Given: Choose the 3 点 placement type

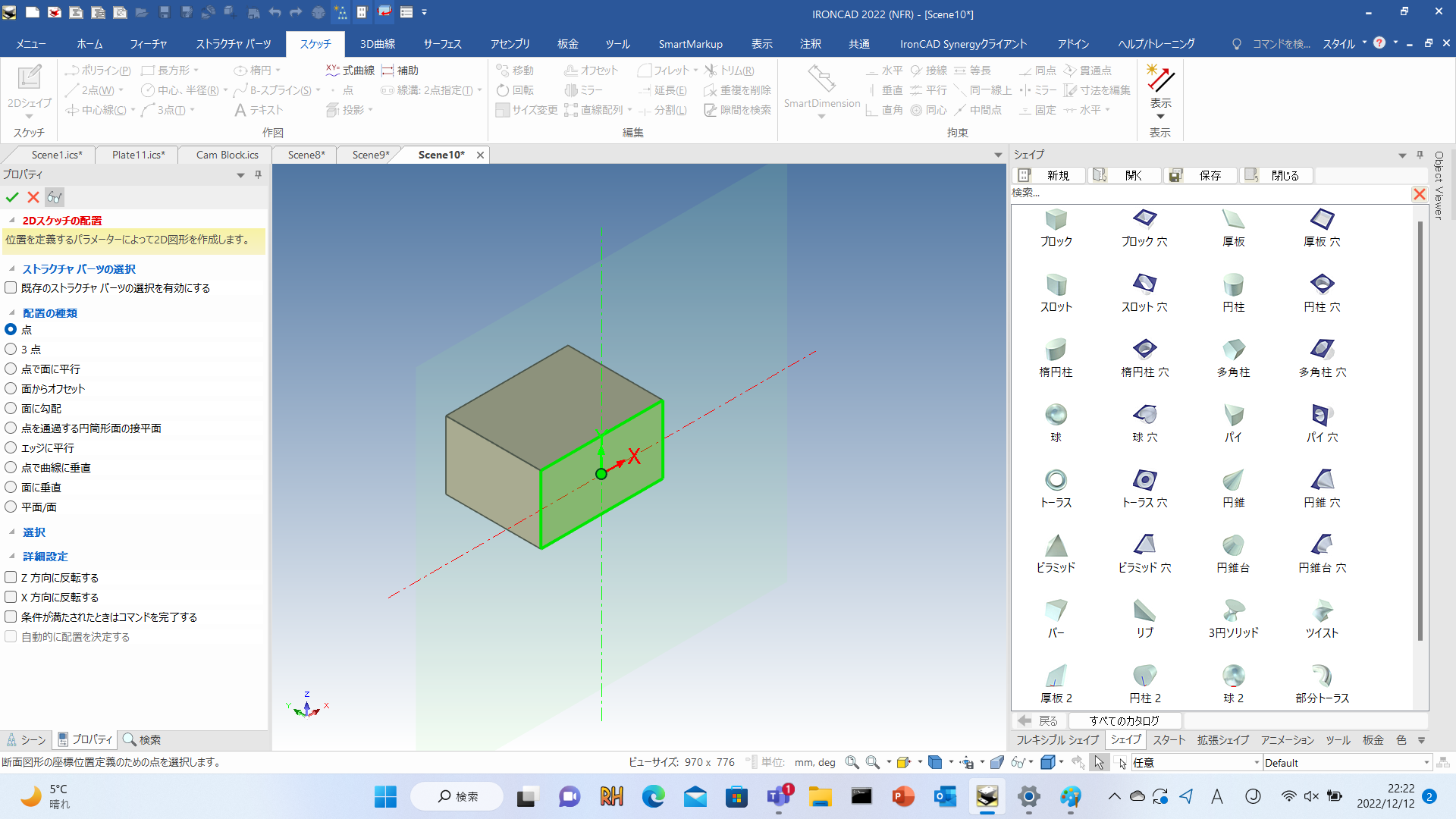Looking at the screenshot, I should (x=11, y=350).
